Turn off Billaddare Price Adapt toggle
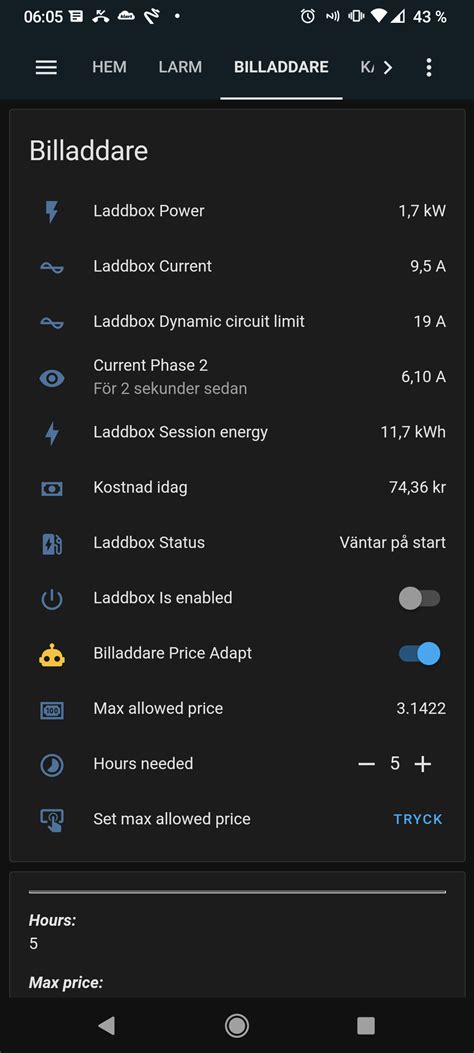 (420, 653)
